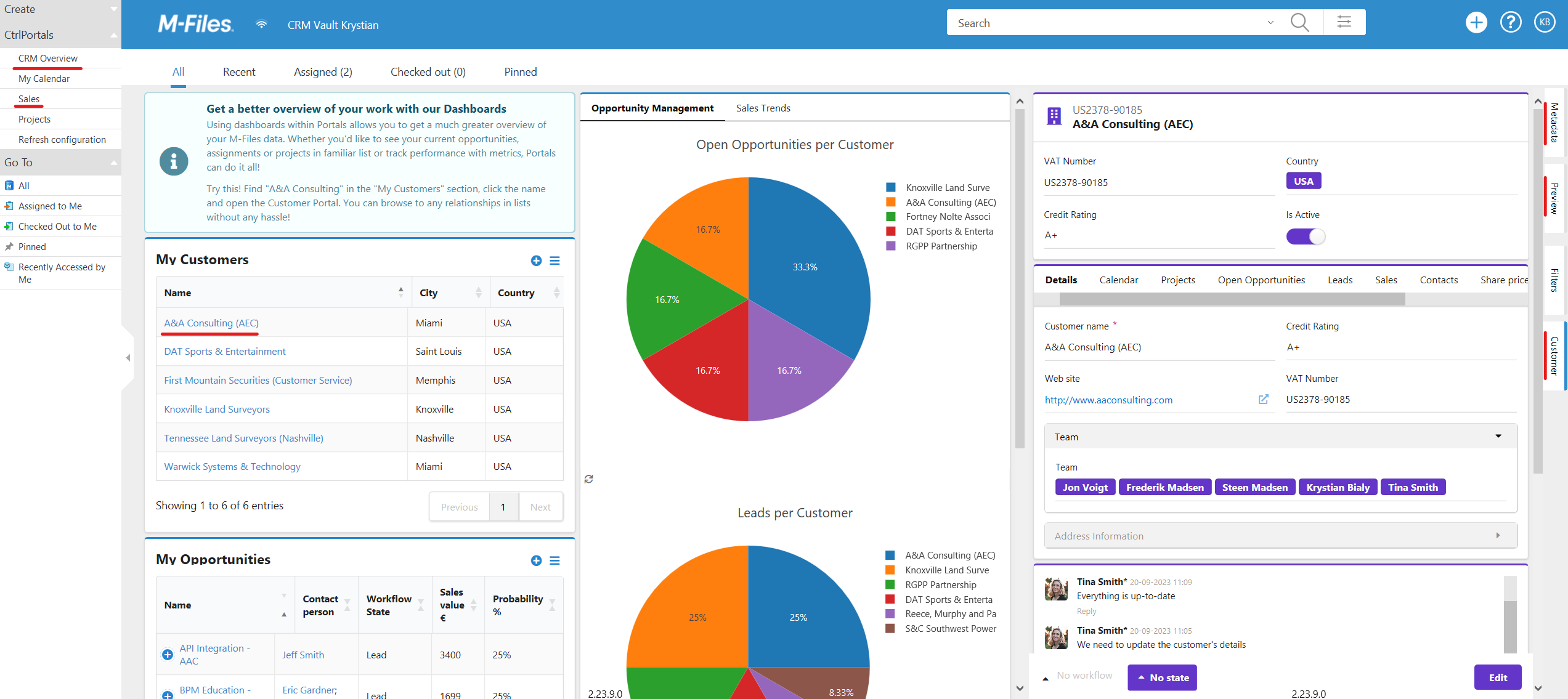The image size is (1568, 699).
Task: Switch to the Assigned (2) tab
Action: pos(323,72)
